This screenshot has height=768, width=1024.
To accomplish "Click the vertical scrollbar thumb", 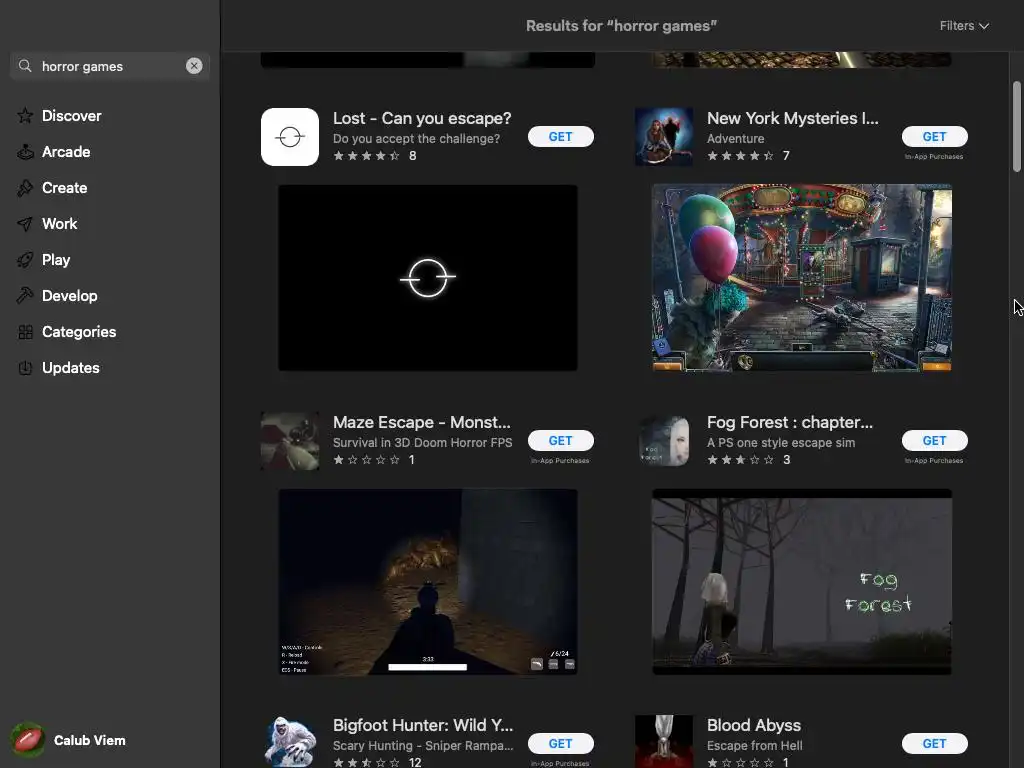I will [1016, 127].
